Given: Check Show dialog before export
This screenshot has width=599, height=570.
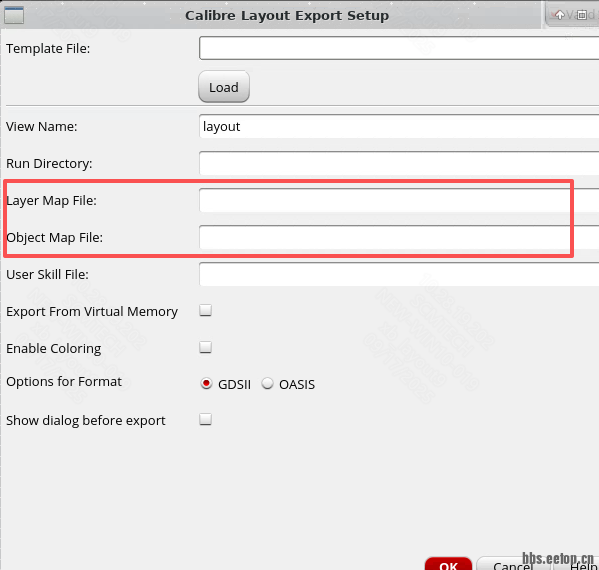Looking at the screenshot, I should pos(206,419).
